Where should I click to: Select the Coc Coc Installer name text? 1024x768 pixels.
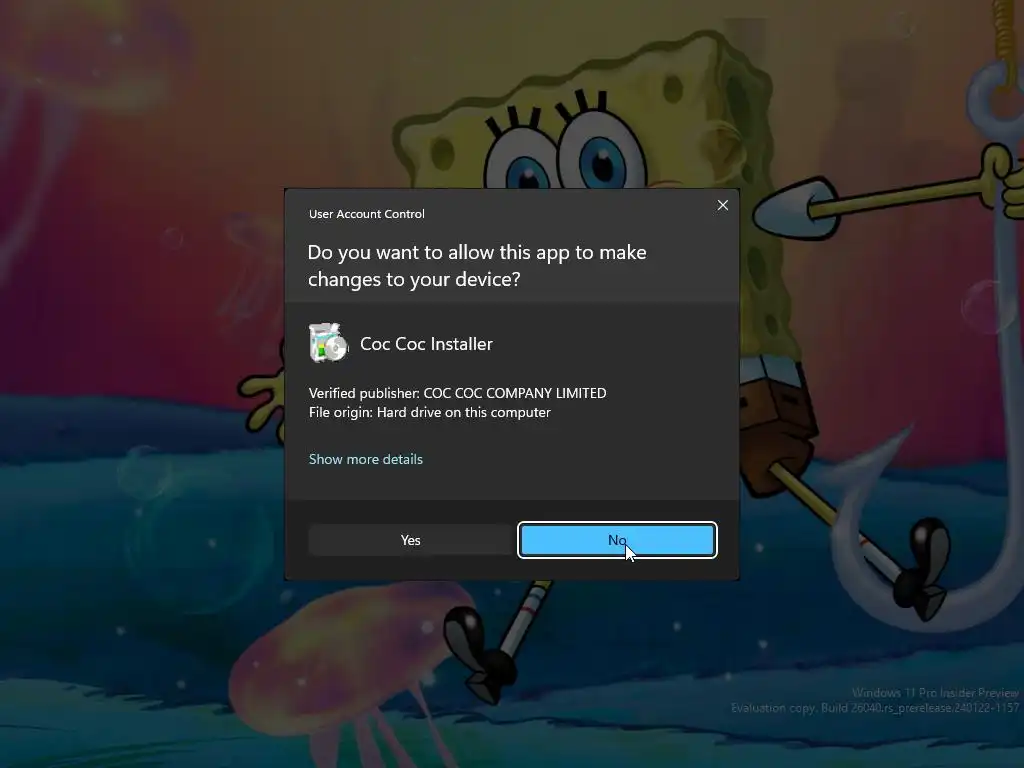[x=426, y=344]
